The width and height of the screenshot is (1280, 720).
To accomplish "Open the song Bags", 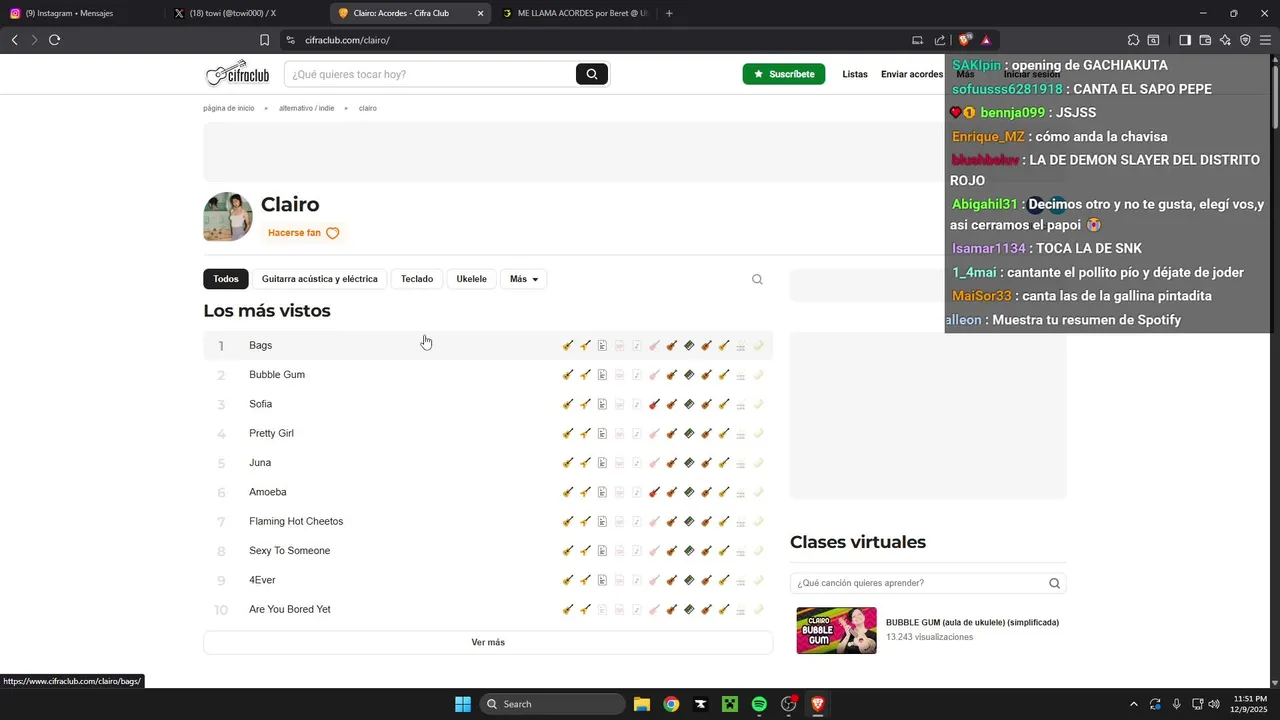I will coord(261,345).
